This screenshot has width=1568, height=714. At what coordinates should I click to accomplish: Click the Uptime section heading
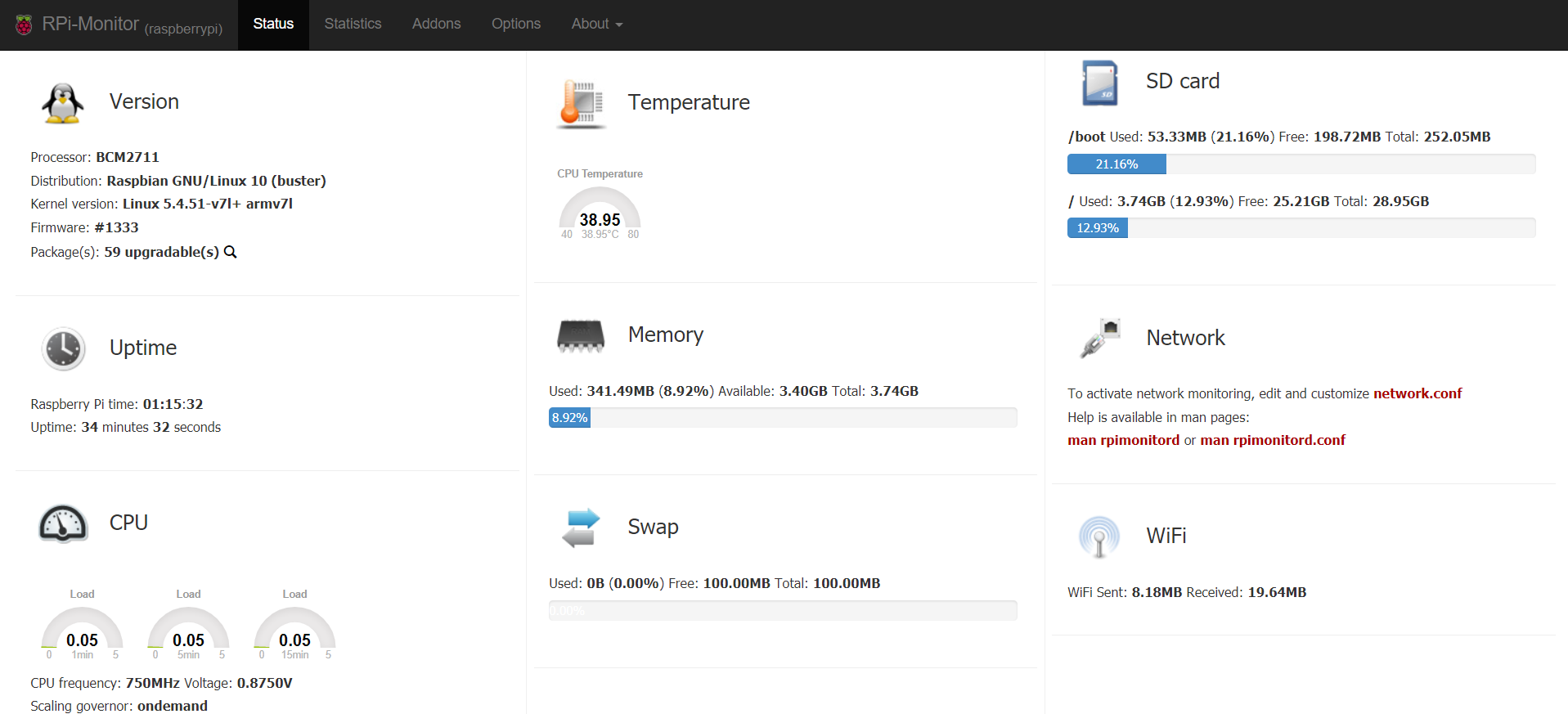pos(143,348)
